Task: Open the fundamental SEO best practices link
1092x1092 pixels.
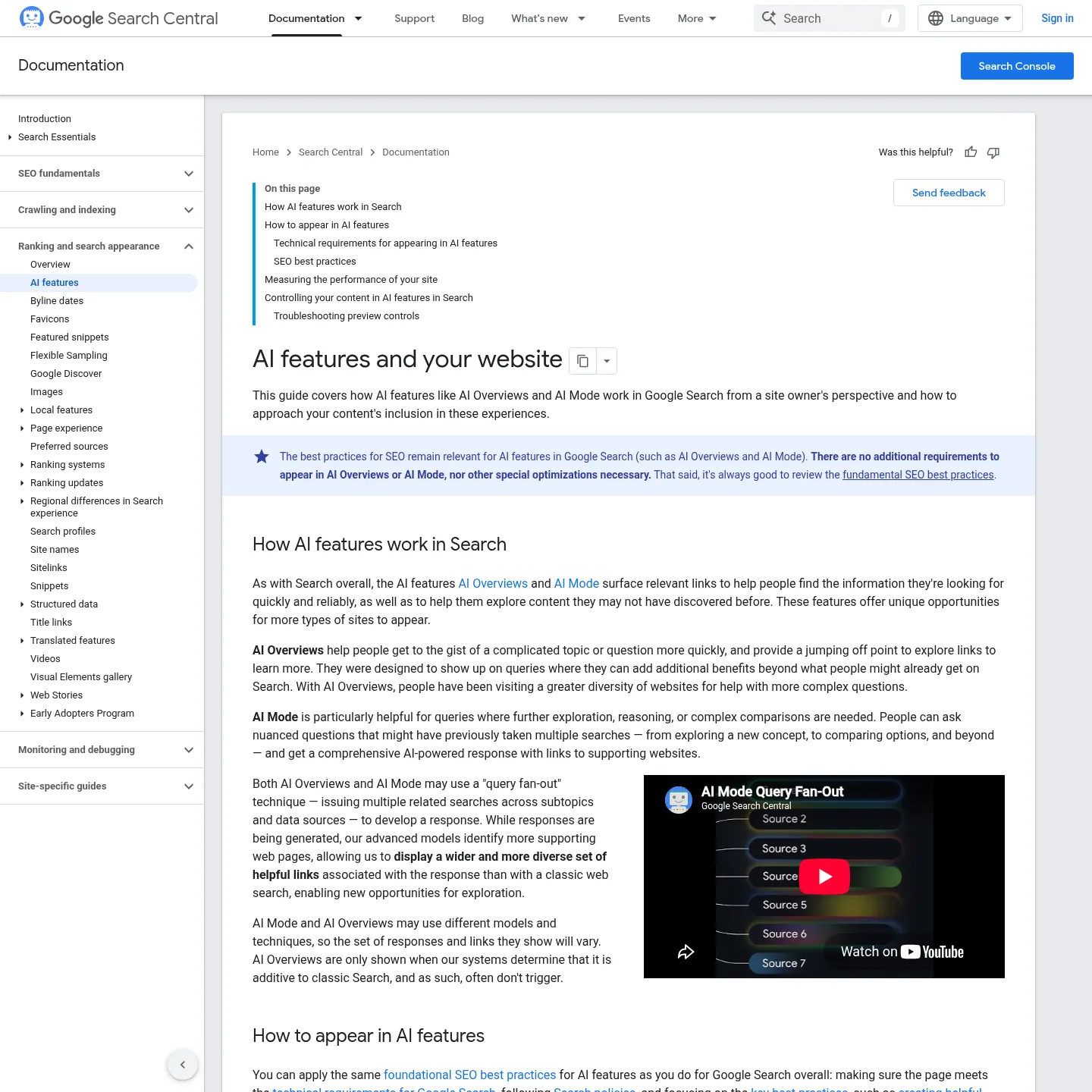Action: [918, 475]
